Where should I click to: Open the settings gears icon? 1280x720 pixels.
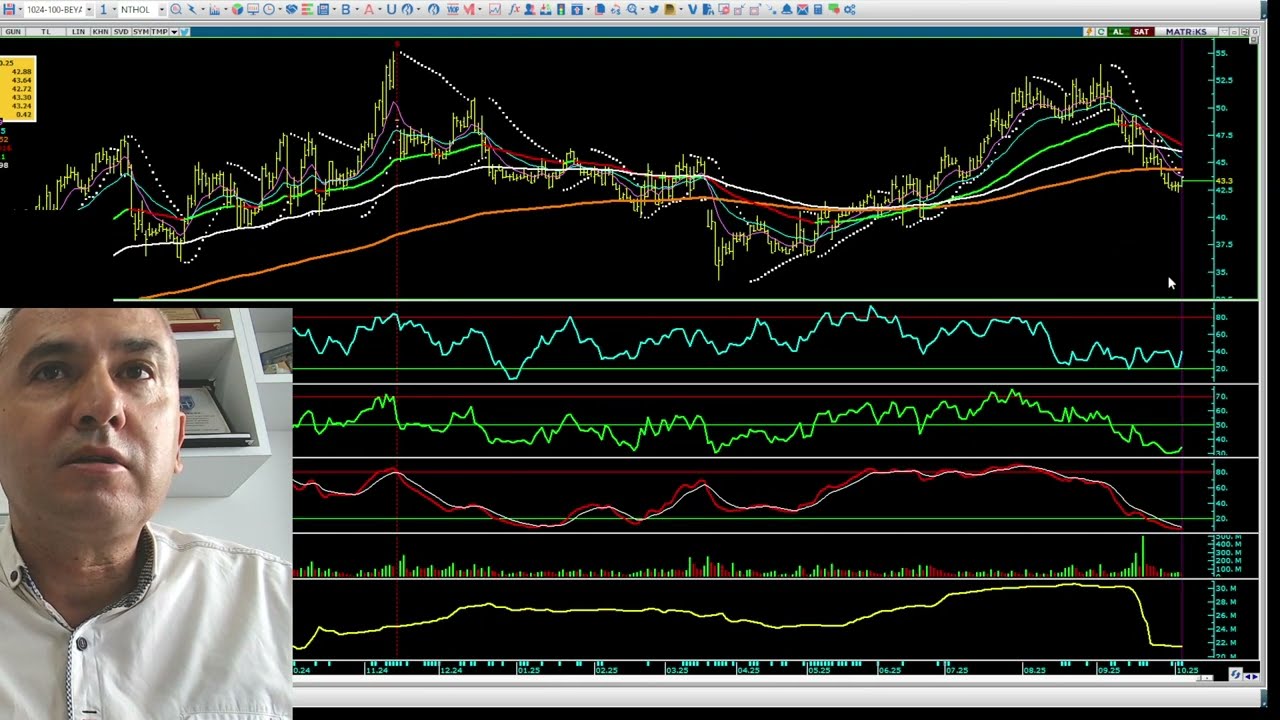(849, 9)
